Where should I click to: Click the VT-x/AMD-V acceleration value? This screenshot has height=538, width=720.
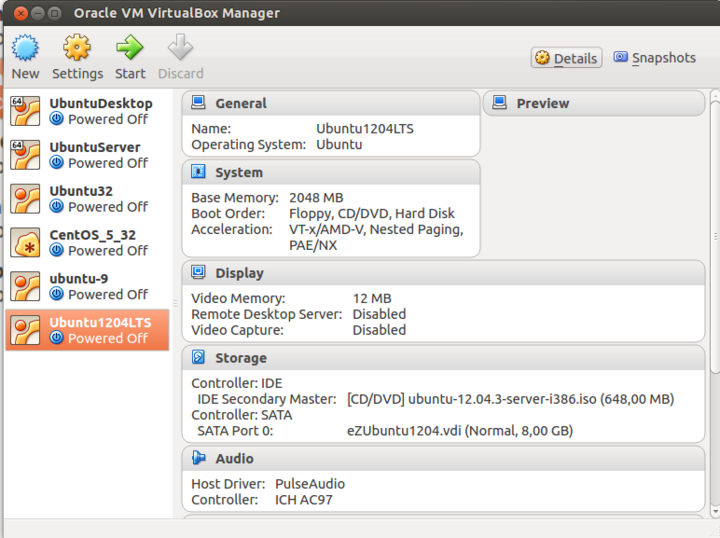[x=376, y=237]
